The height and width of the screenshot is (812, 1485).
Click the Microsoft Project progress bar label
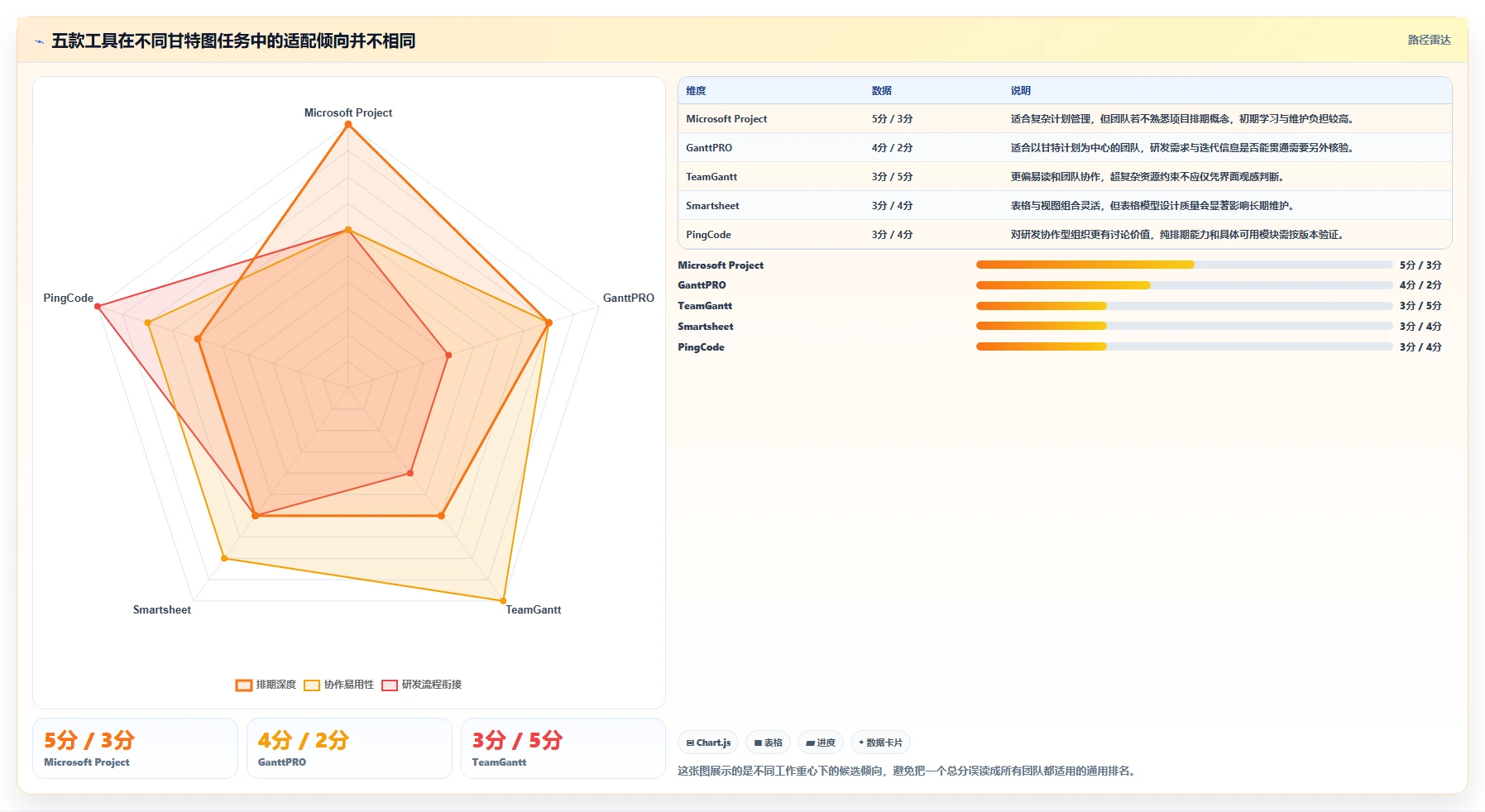click(x=721, y=265)
